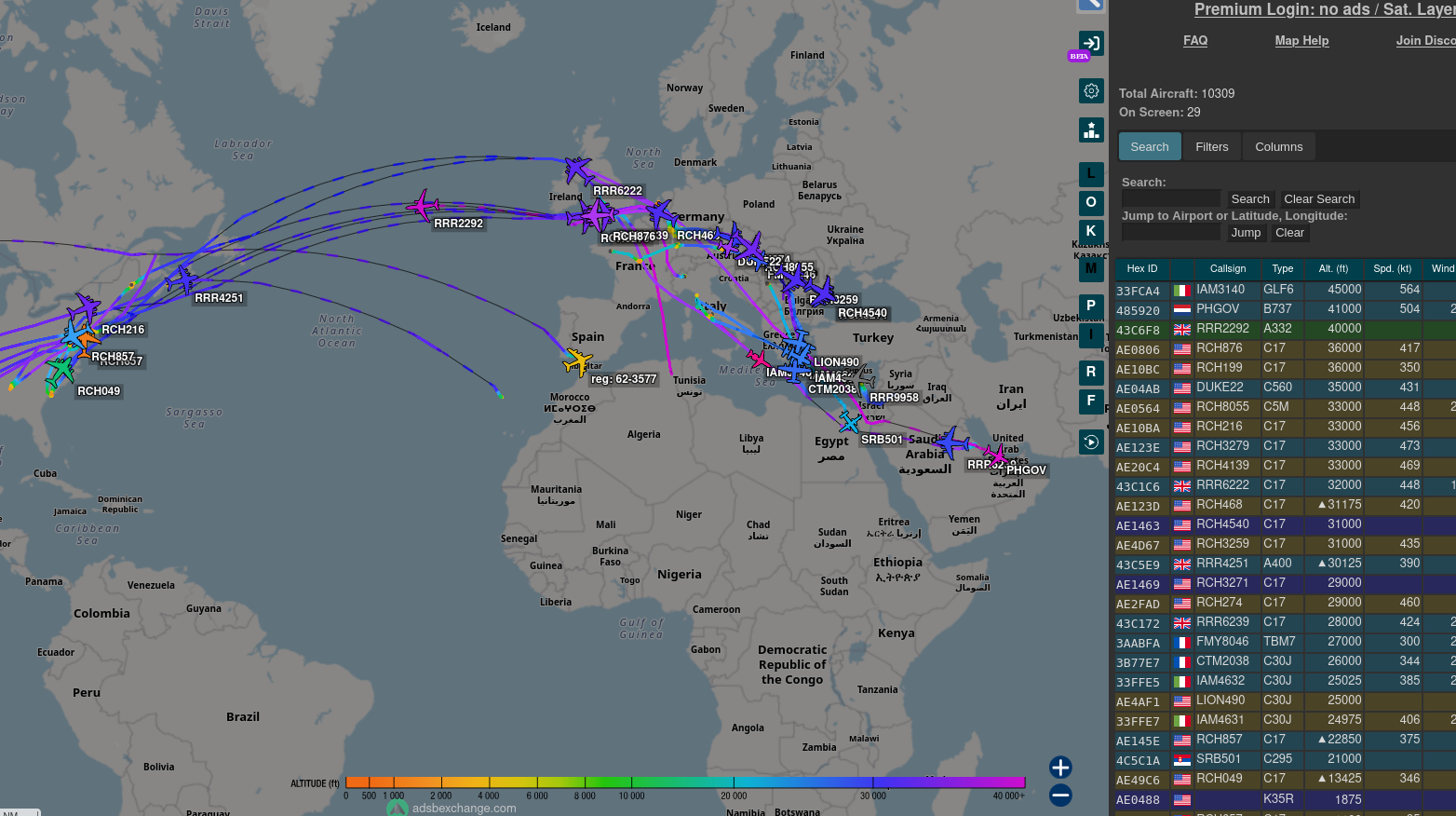Select the light-blue aircraft icon labeled SRB501
The image size is (1456, 816).
(849, 423)
